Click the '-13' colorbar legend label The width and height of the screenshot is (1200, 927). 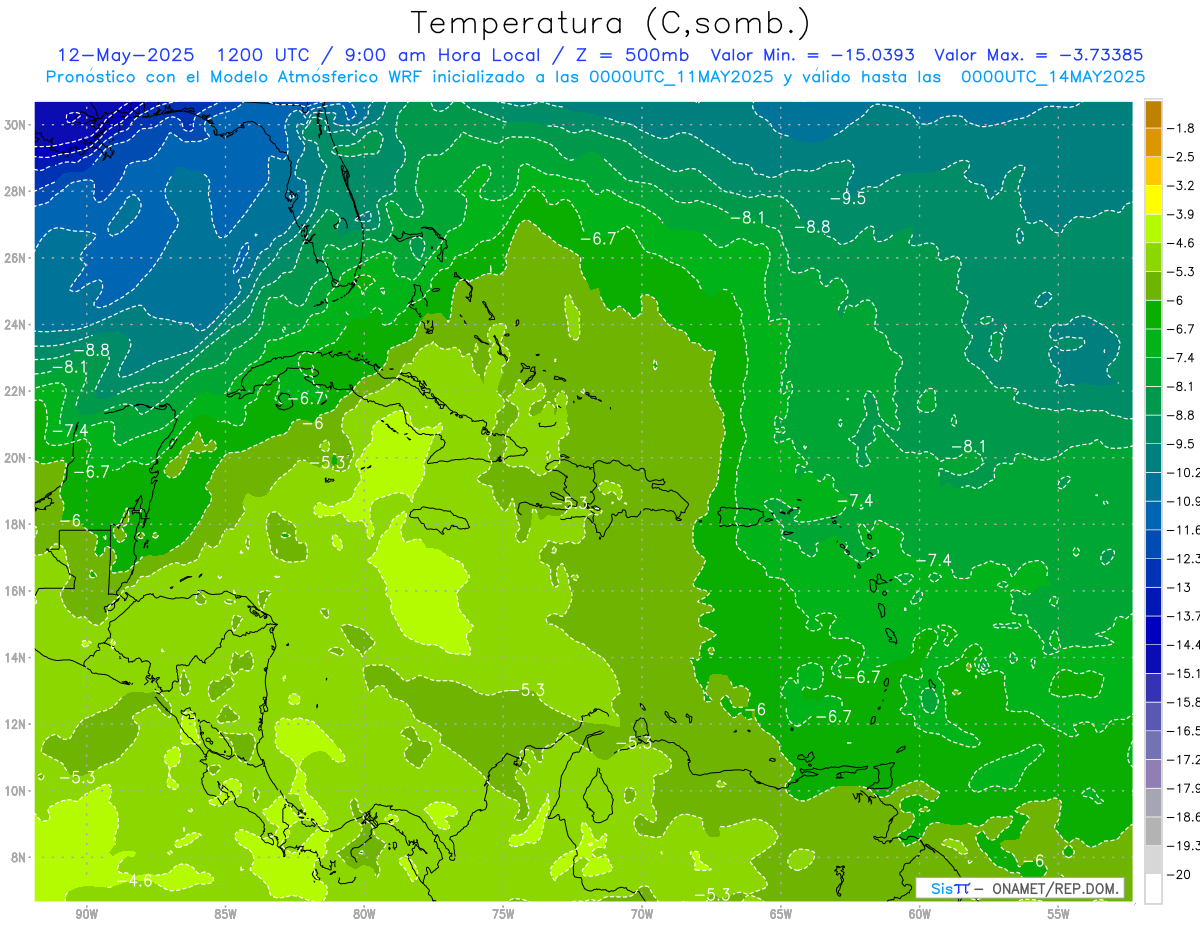coord(1181,587)
